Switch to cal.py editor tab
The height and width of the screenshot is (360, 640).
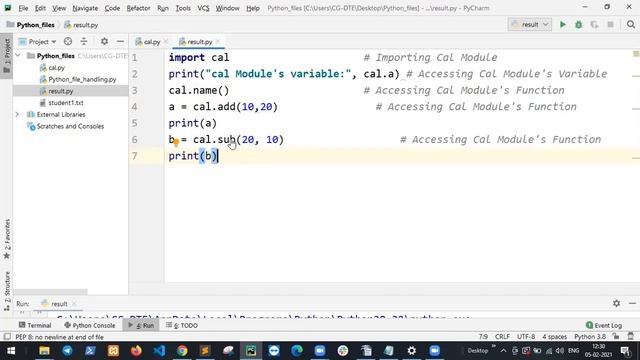click(151, 42)
